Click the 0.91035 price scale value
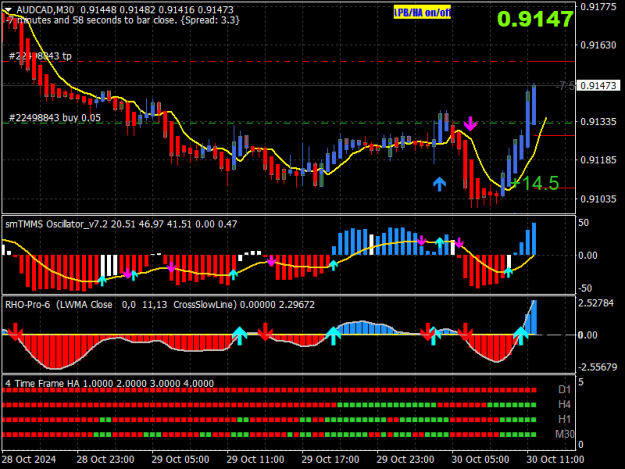Image resolution: width=625 pixels, height=469 pixels. coord(598,198)
